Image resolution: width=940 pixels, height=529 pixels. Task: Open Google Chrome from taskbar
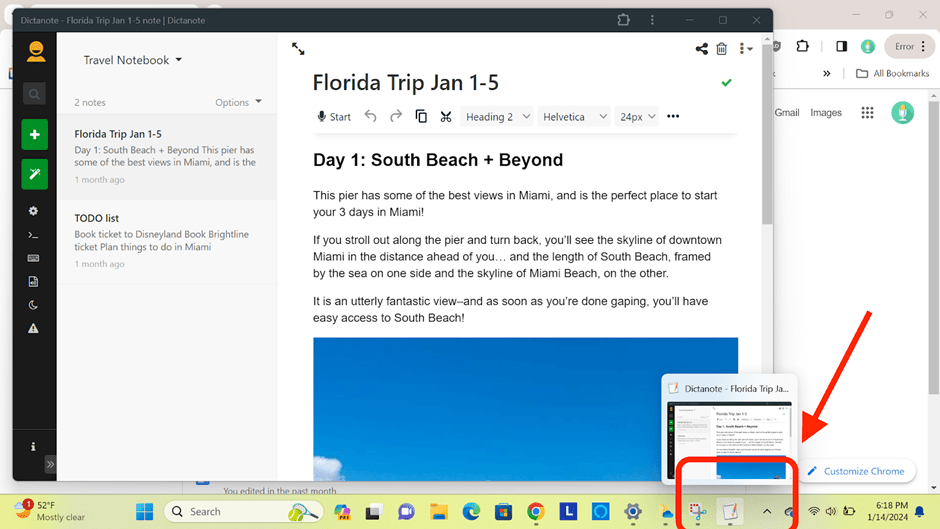pyautogui.click(x=535, y=512)
